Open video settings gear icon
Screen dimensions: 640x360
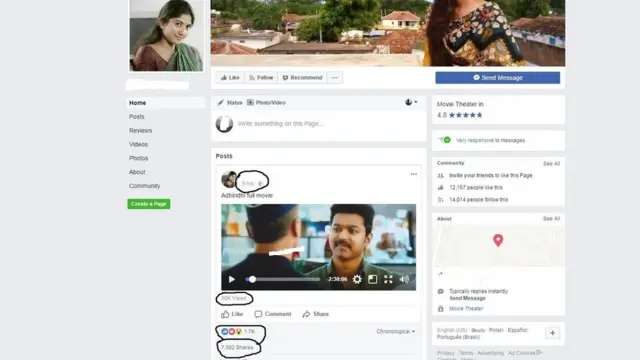coord(357,279)
